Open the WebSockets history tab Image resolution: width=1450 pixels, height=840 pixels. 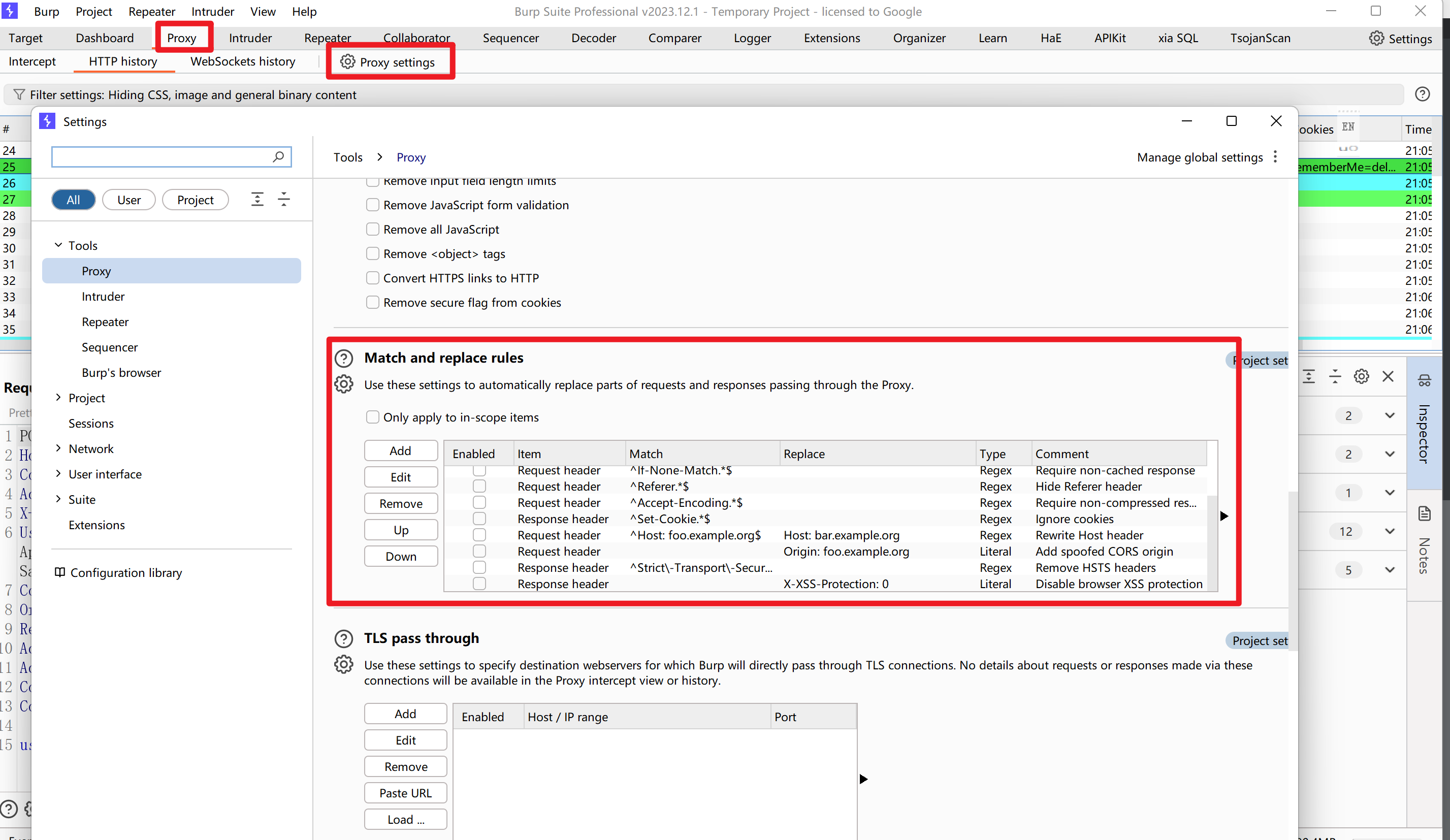[x=243, y=61]
